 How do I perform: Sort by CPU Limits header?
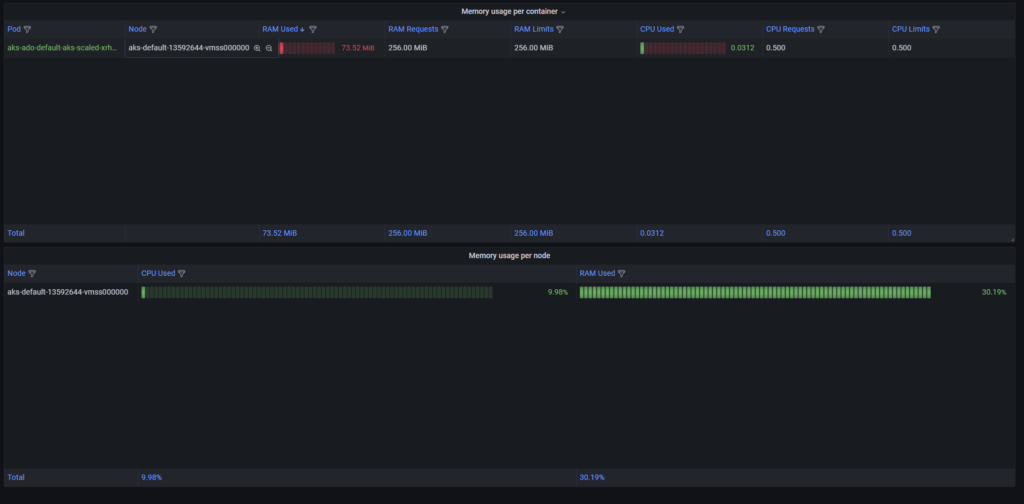click(x=911, y=29)
